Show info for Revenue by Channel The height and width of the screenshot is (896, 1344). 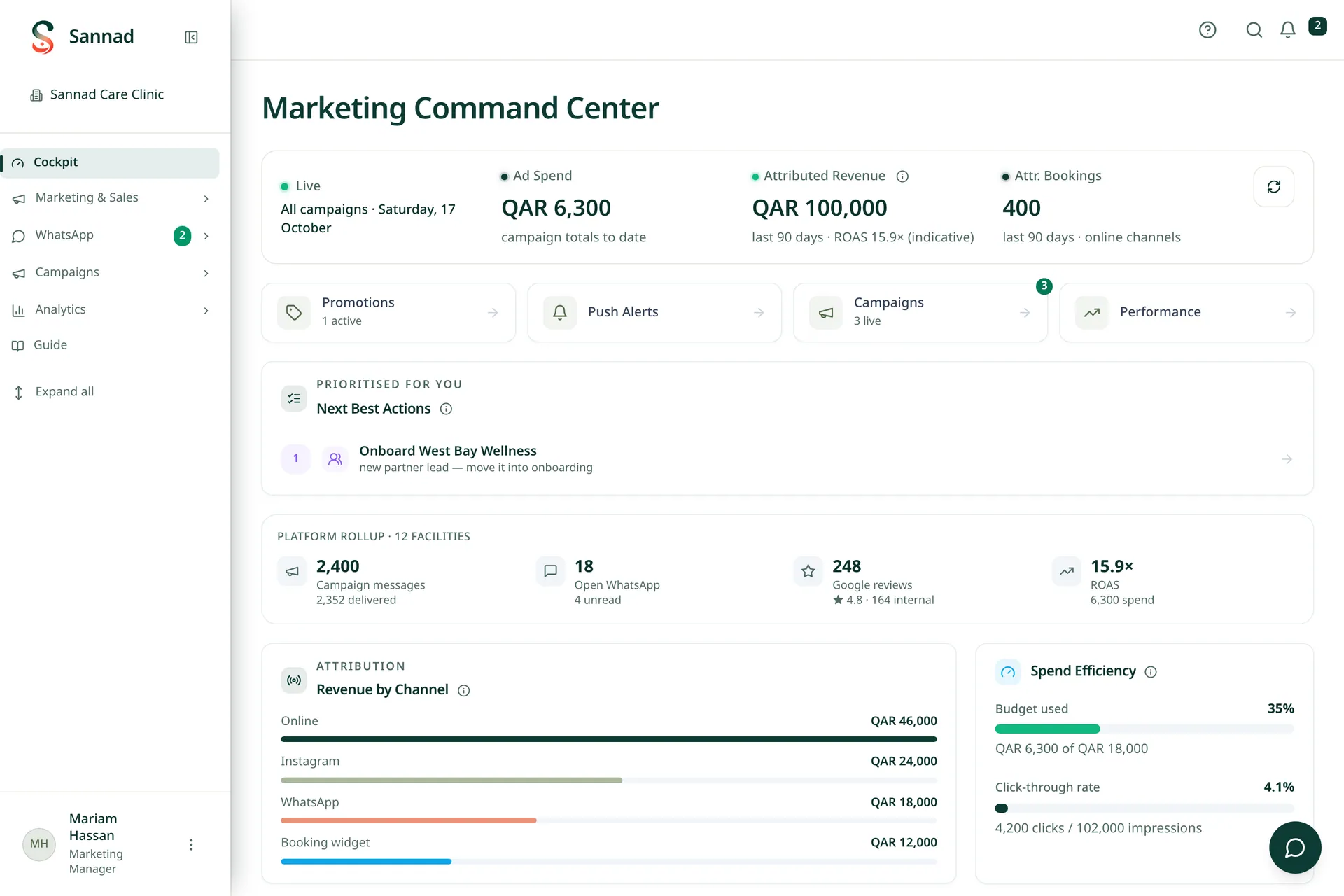coord(463,691)
